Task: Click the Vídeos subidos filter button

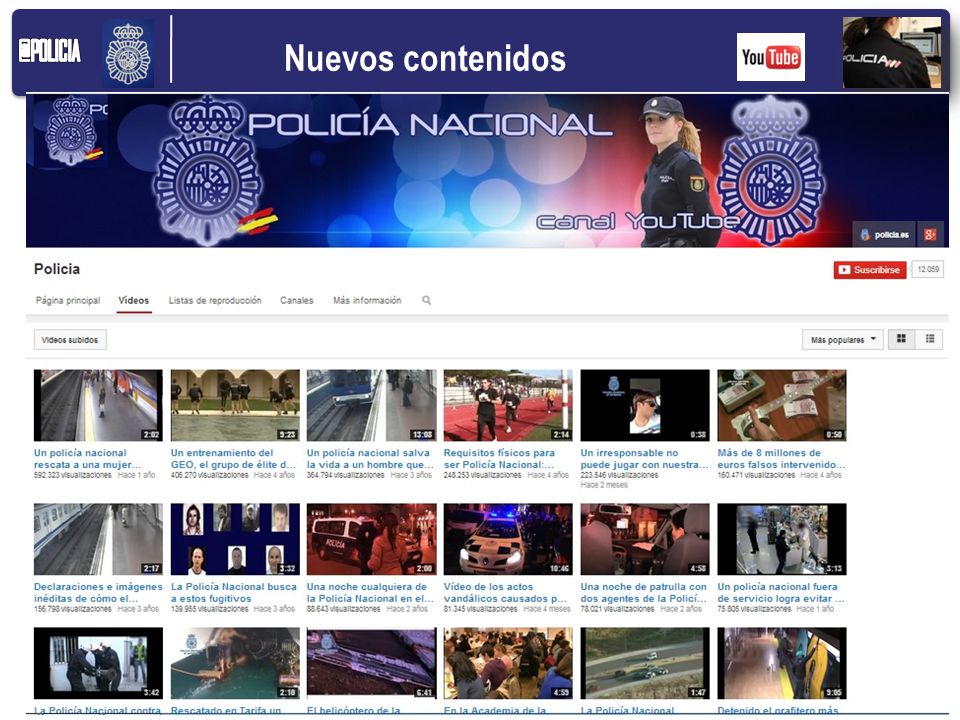Action: [x=70, y=340]
